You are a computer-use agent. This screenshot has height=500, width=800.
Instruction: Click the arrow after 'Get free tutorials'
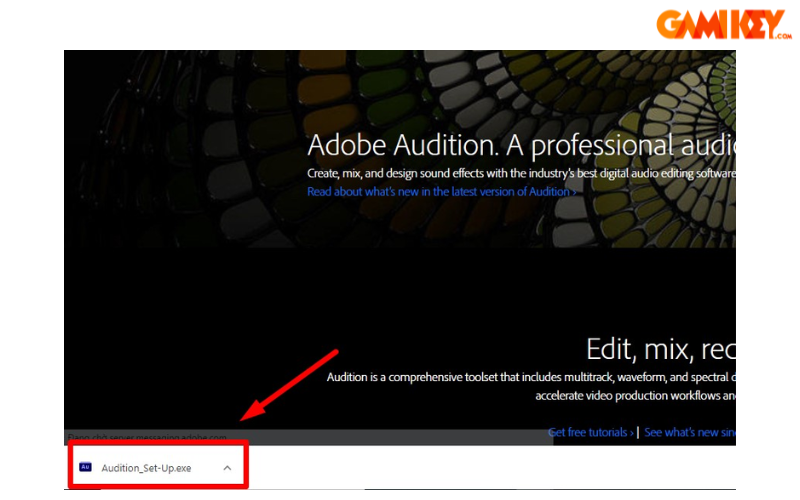(x=631, y=432)
